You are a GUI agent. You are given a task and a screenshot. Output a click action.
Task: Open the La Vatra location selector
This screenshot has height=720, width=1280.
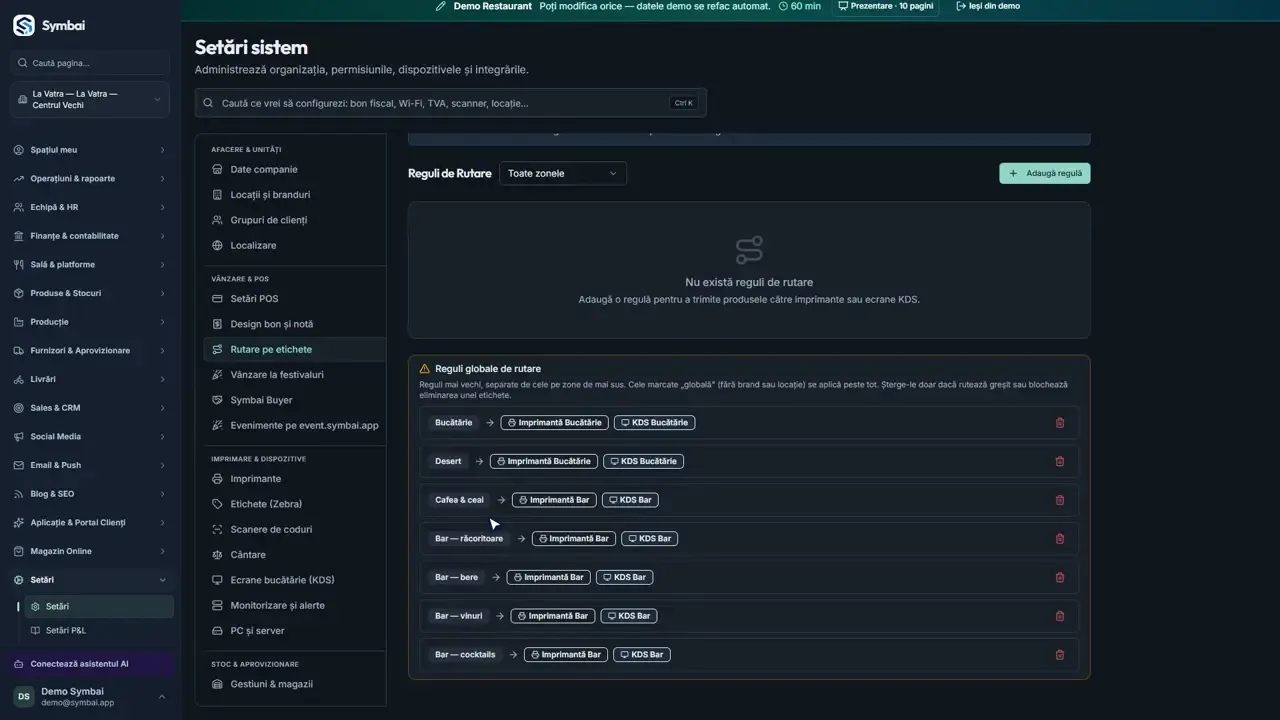click(90, 100)
